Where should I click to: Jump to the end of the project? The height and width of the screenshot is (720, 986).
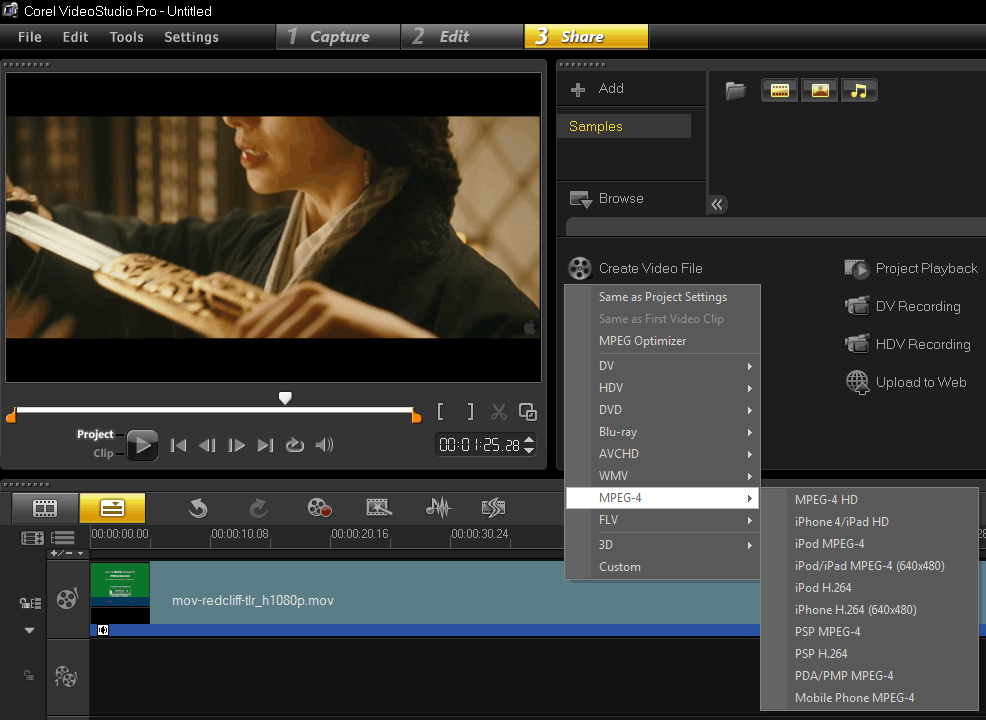pos(265,445)
